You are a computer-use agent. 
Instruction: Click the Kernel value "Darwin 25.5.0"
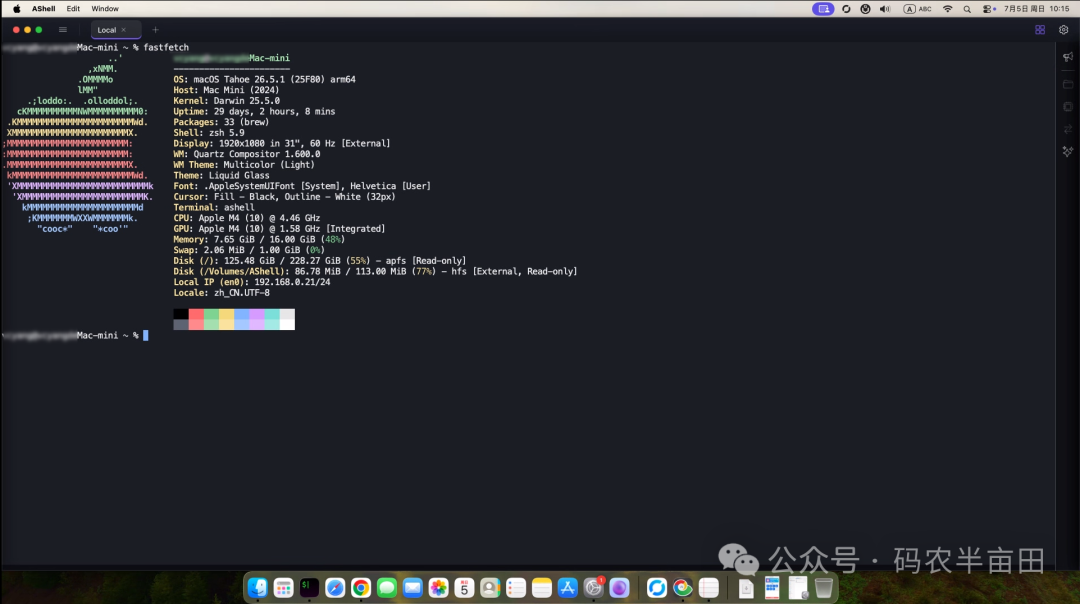[247, 101]
